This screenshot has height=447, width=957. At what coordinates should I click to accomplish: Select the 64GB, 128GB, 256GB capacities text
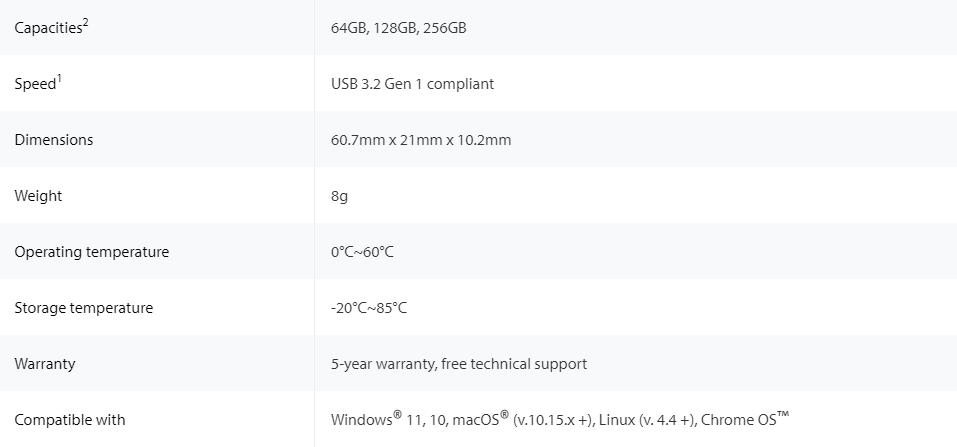click(x=399, y=28)
